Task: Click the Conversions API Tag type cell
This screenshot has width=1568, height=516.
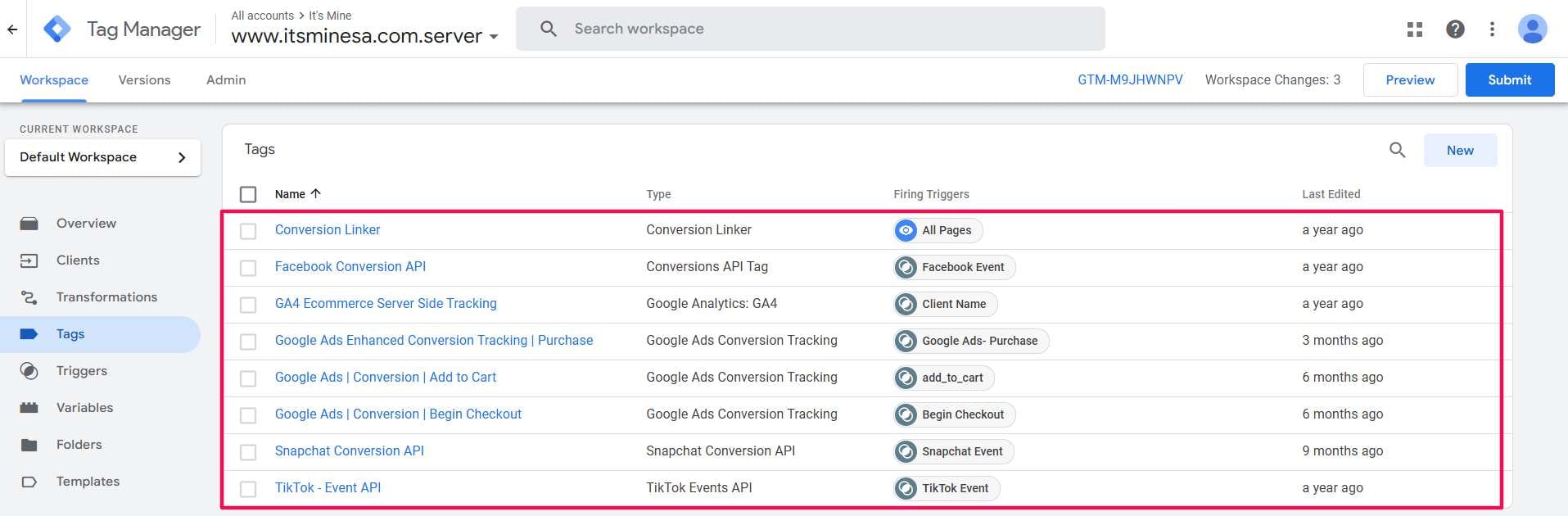Action: [707, 267]
